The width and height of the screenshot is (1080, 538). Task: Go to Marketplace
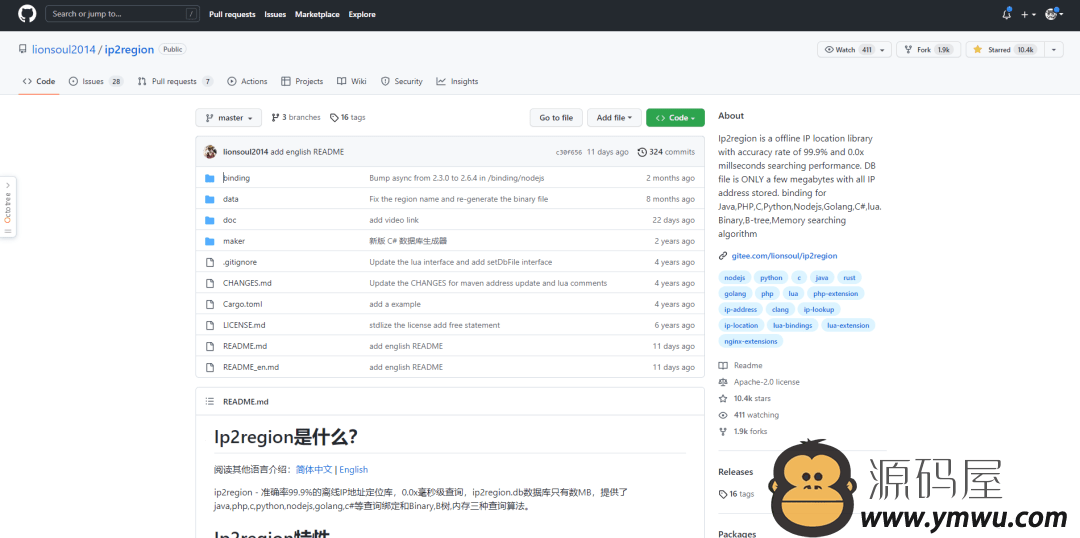(317, 14)
